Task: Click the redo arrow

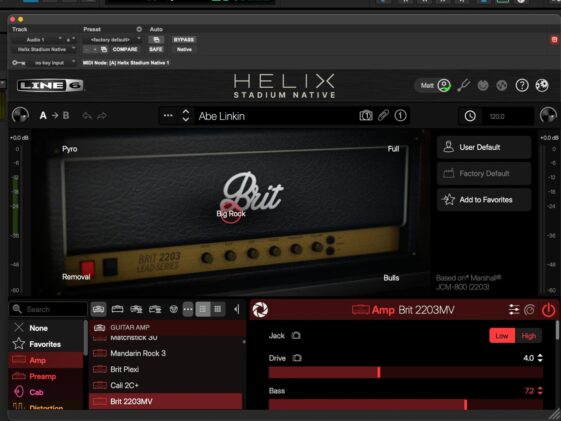Action: [x=102, y=116]
